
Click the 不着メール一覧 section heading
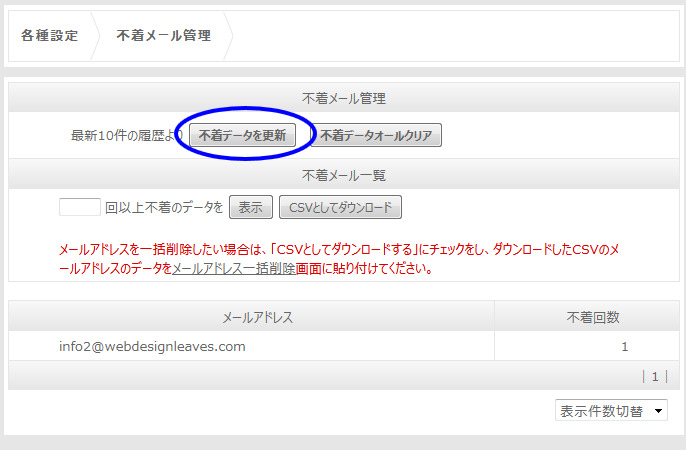[344, 175]
